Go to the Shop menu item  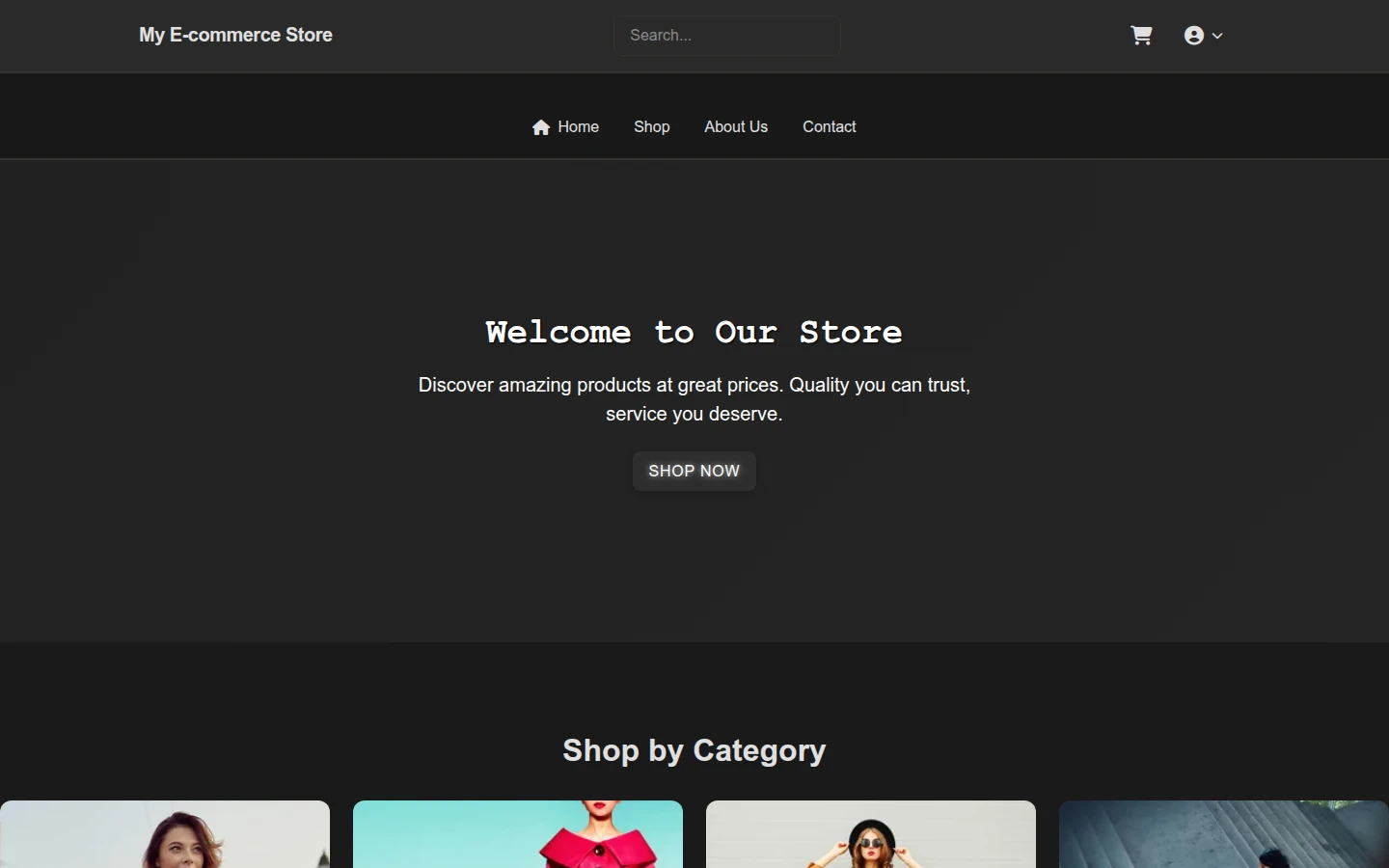[x=651, y=127]
